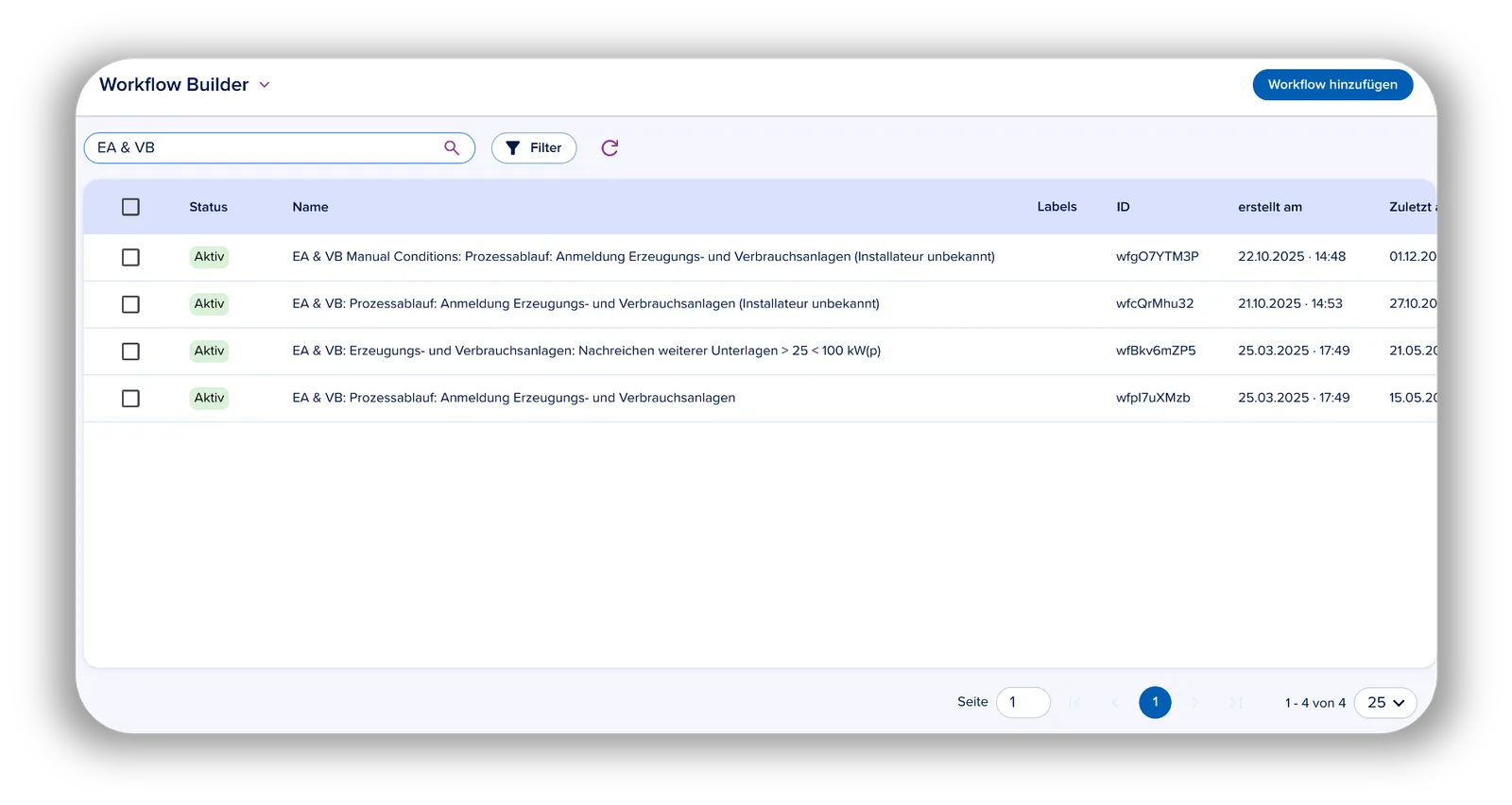The height and width of the screenshot is (805, 1512).
Task: Open workflow with ID wfpl7uXMzb by name
Action: point(514,398)
